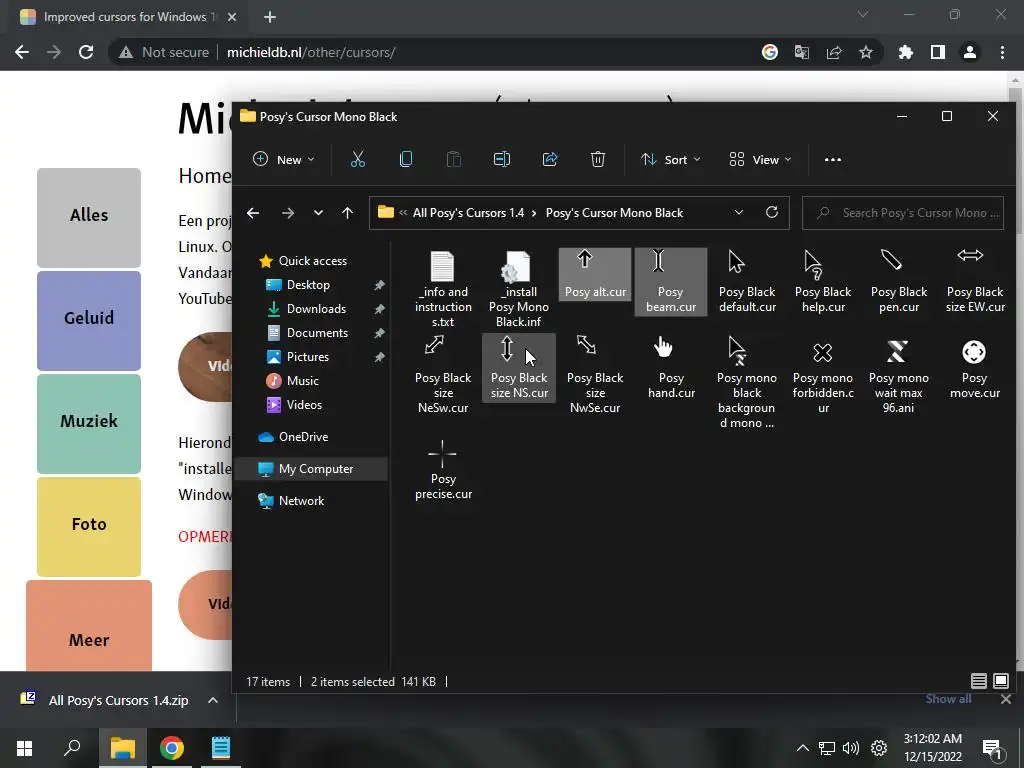Select Posy Black default.cur file
1024x768 pixels.
747,281
